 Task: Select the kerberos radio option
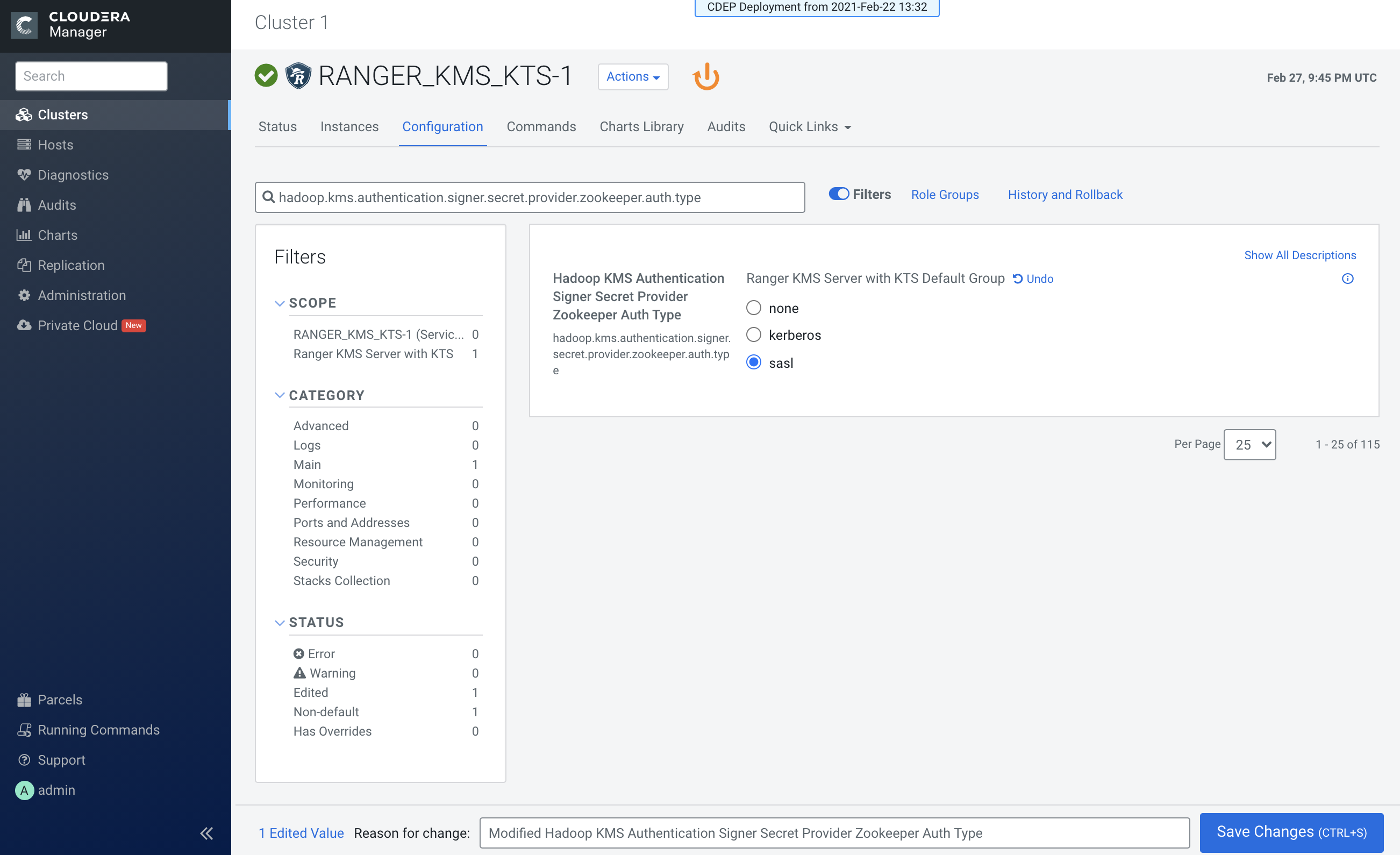coord(753,334)
